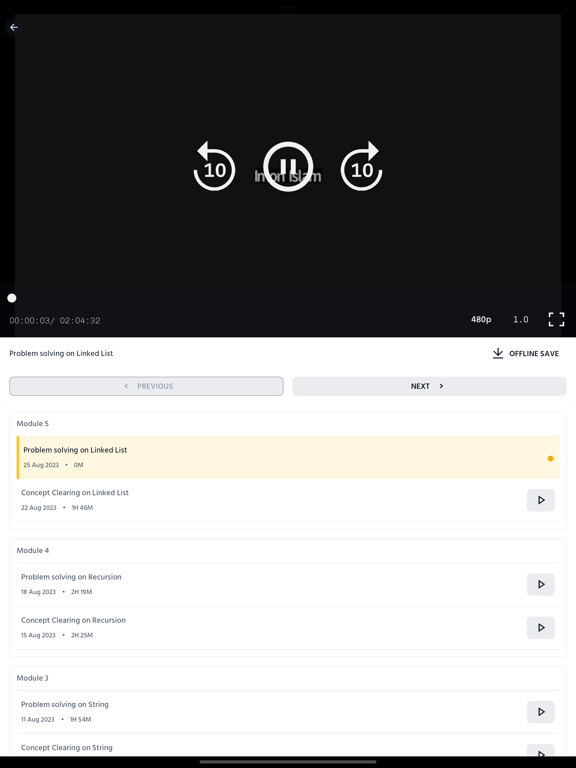Rewind video 10 seconds
Screen dimensions: 576x768
(x=214, y=167)
